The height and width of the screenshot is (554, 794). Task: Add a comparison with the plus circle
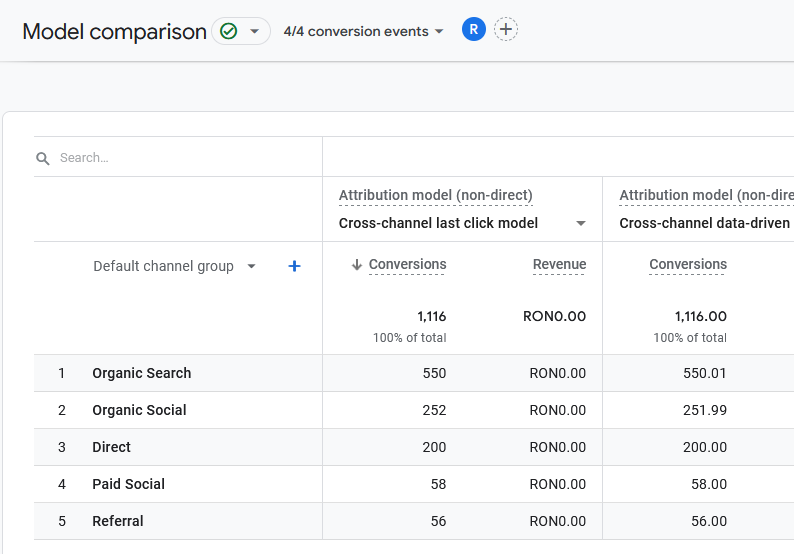[505, 29]
